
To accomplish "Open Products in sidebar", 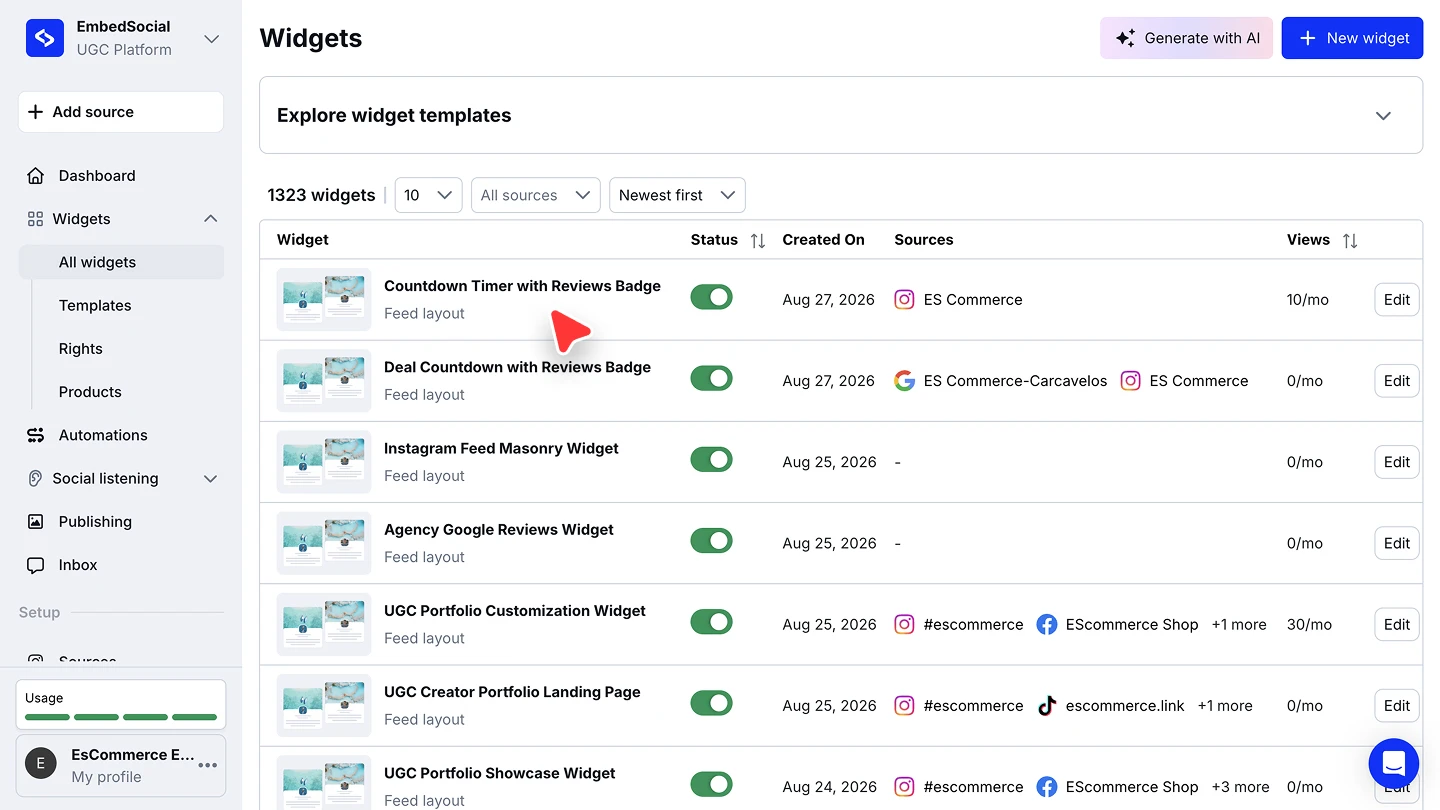I will [90, 392].
